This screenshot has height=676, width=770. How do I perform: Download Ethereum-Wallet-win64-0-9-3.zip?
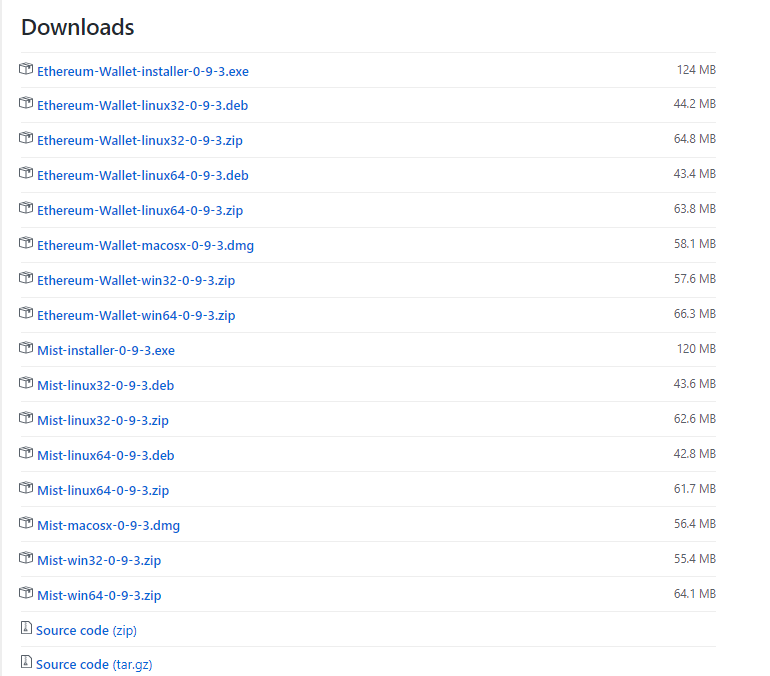click(136, 315)
